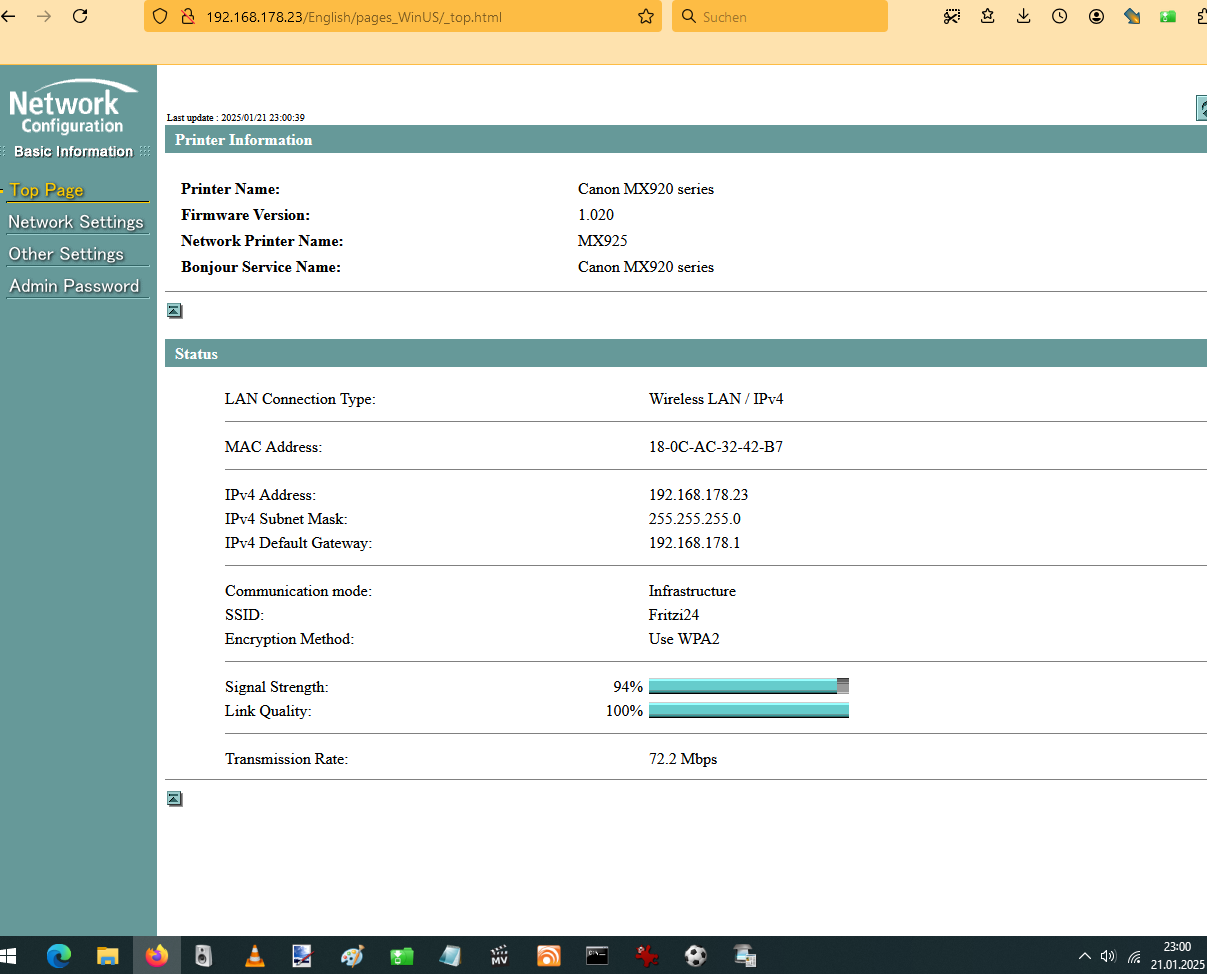Click the network printer name MX925

tap(603, 241)
